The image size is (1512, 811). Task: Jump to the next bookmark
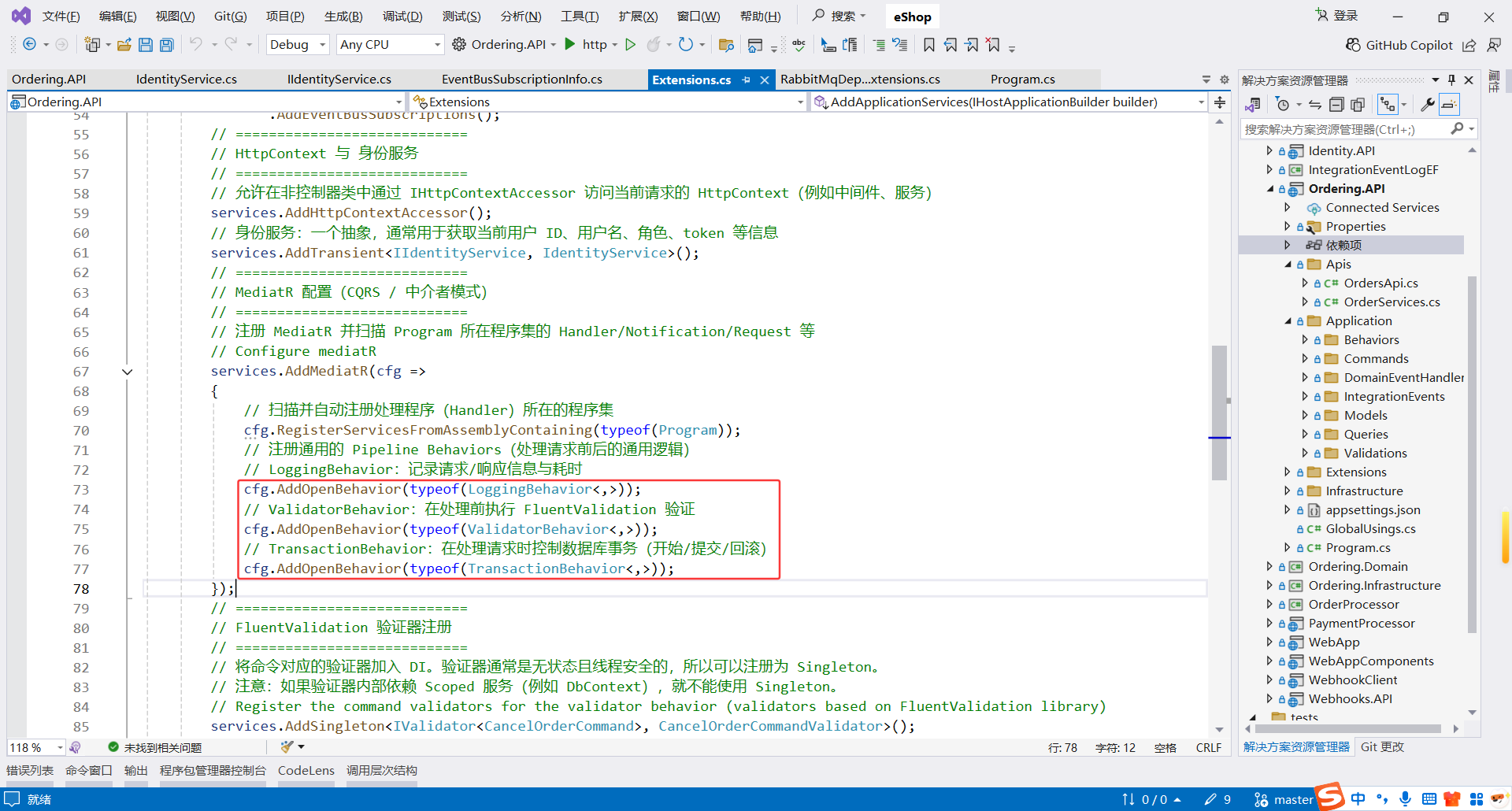[971, 45]
